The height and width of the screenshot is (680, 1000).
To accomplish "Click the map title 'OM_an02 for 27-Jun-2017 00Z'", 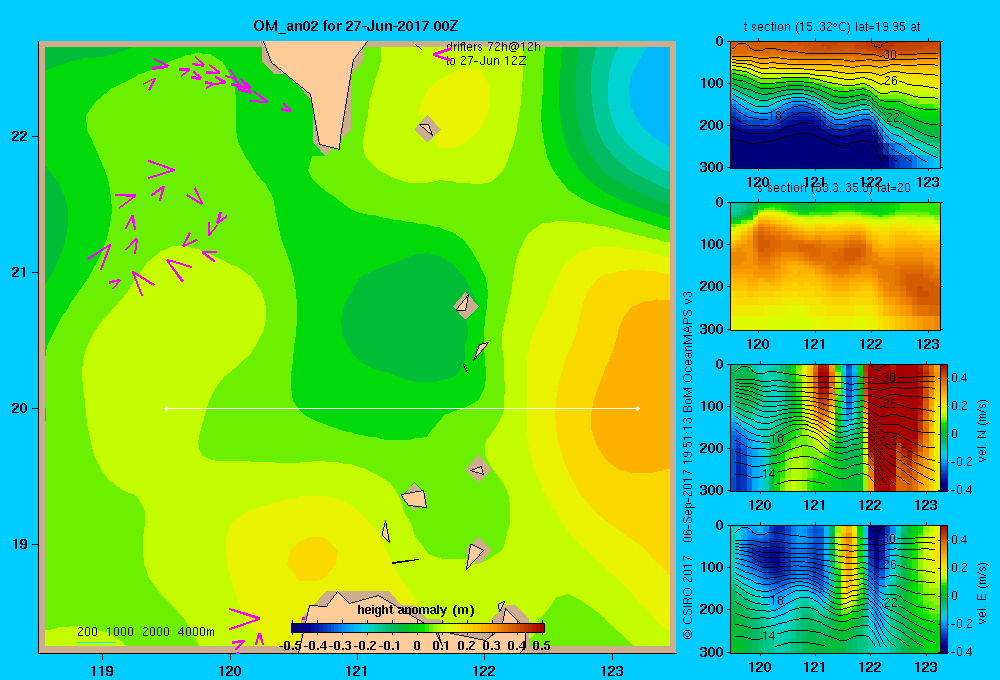I will coord(355,26).
